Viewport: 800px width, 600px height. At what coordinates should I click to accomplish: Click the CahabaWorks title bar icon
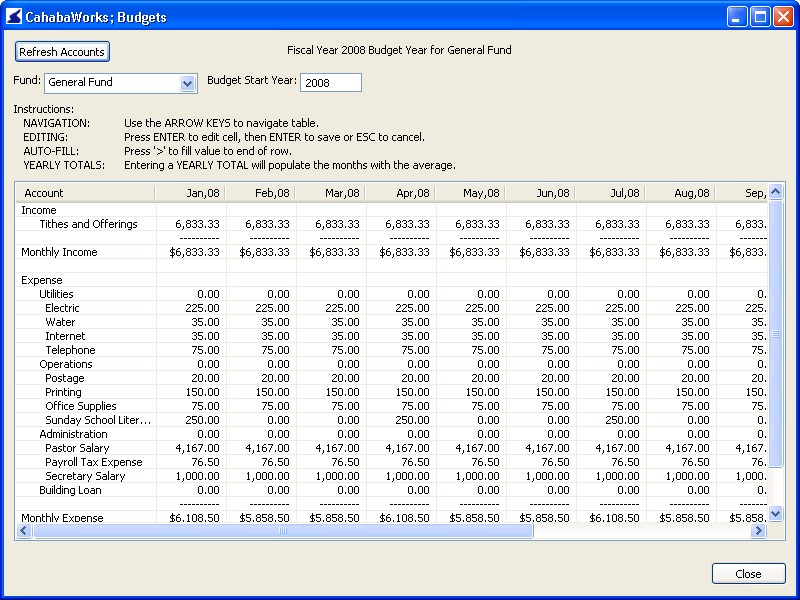tap(14, 15)
